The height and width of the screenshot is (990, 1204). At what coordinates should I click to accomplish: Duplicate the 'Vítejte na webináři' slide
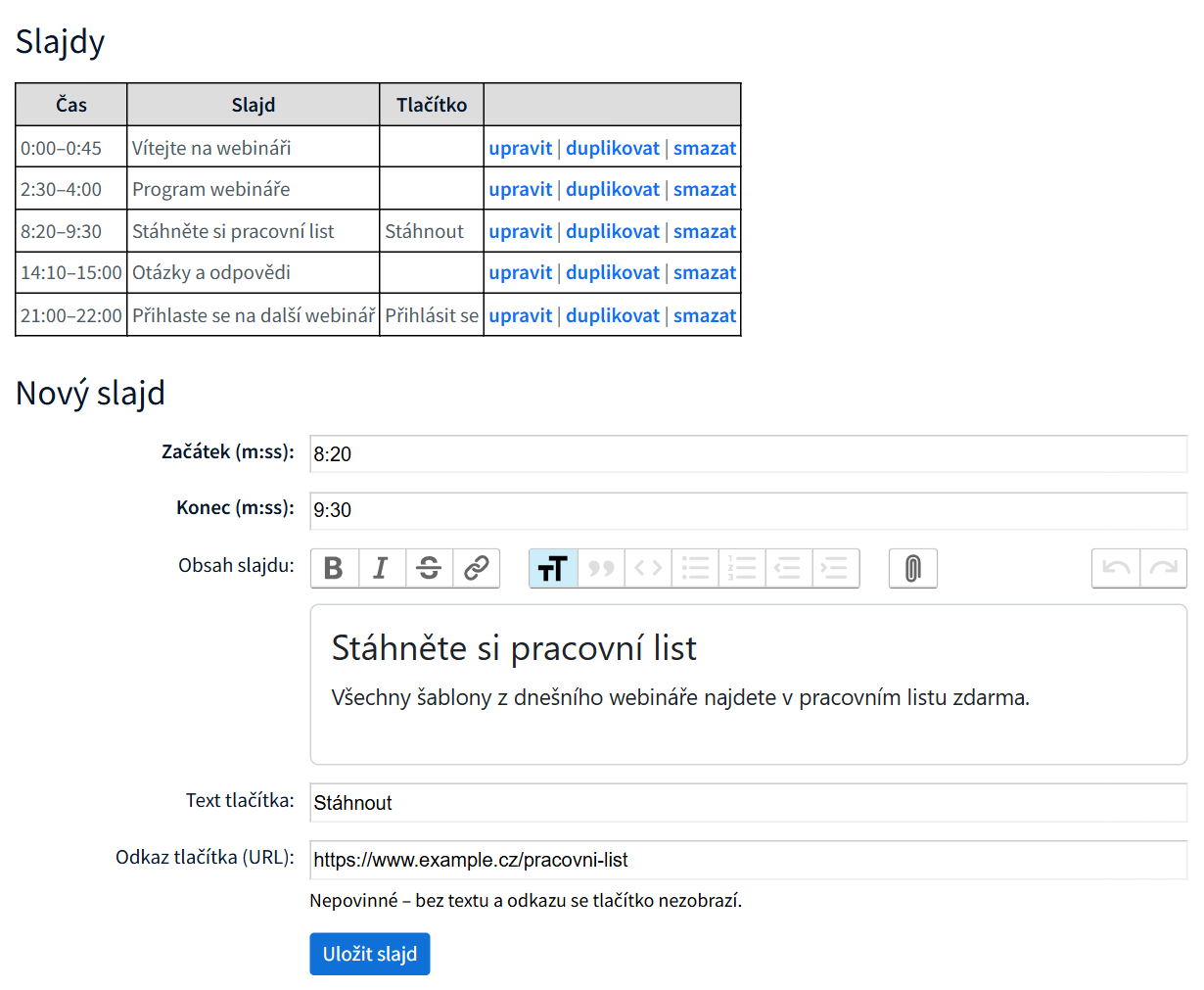(613, 148)
